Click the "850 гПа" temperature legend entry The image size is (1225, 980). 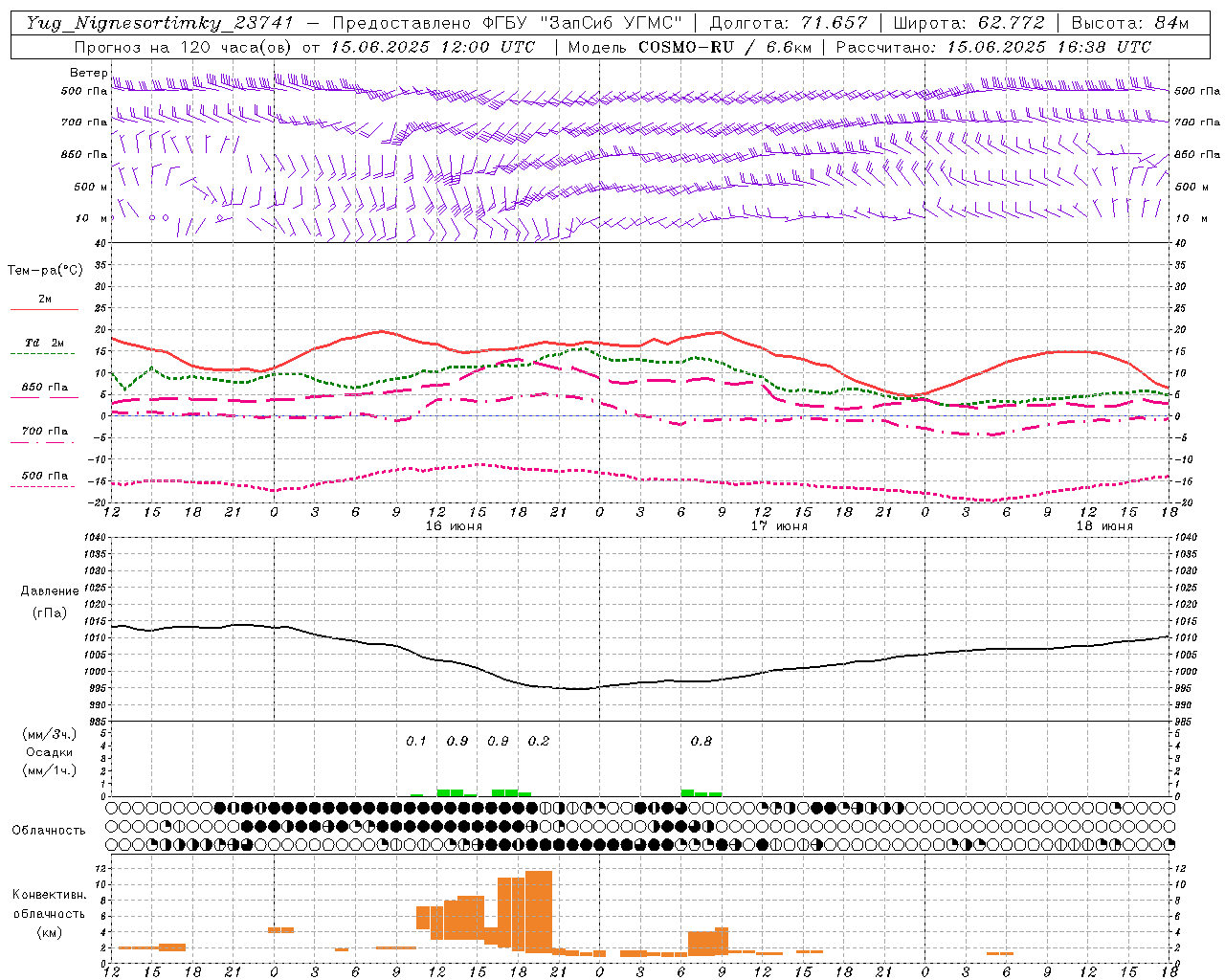coord(44,391)
